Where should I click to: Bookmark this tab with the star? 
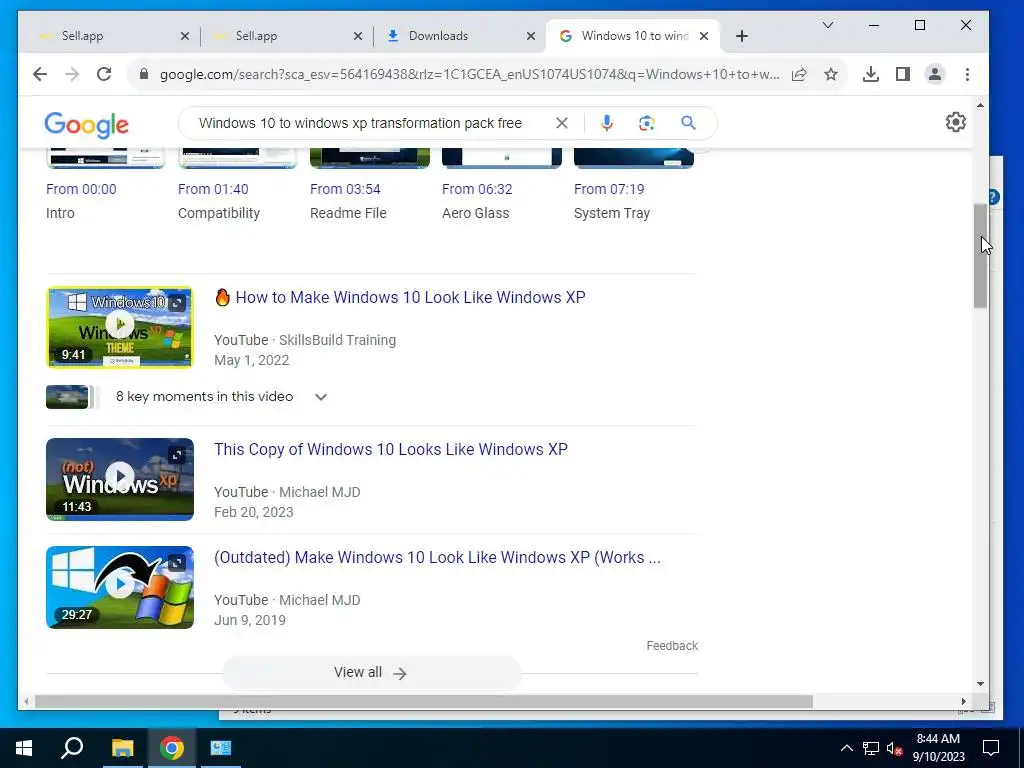(x=831, y=74)
